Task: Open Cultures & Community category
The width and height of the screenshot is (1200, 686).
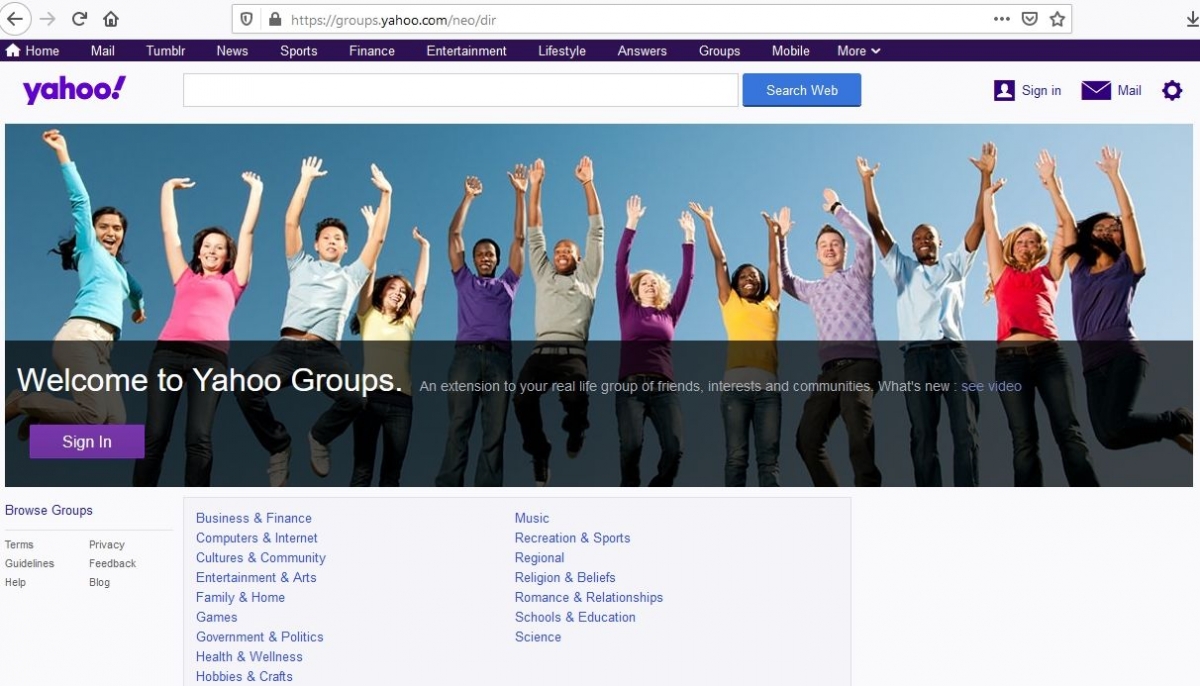Action: pyautogui.click(x=261, y=558)
